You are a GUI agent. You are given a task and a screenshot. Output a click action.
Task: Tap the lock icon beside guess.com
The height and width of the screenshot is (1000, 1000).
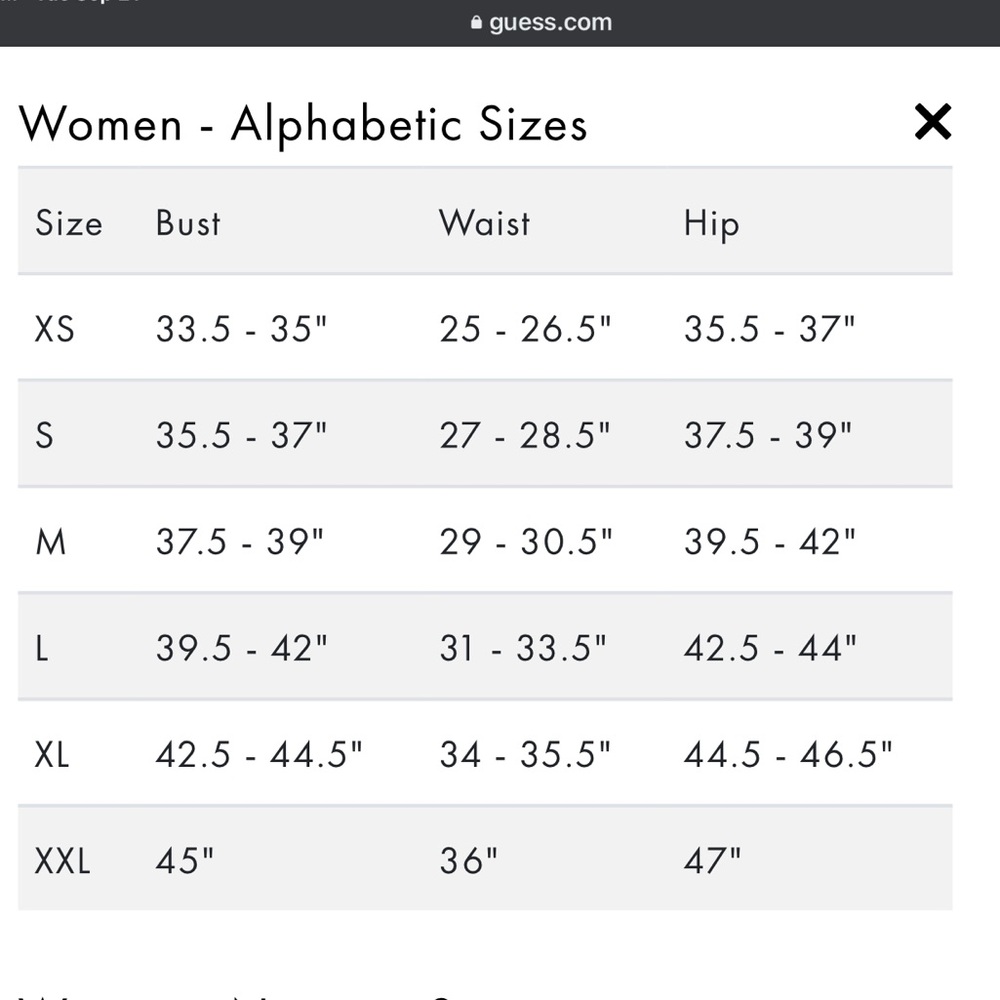pos(476,22)
